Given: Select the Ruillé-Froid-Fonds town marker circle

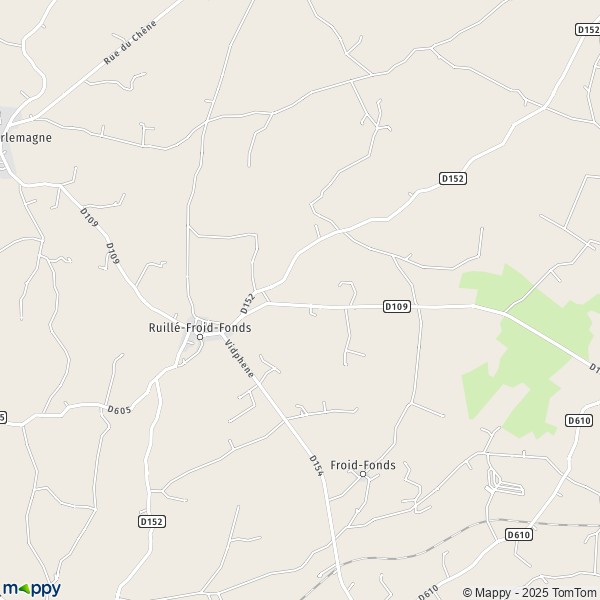Looking at the screenshot, I should click(x=200, y=337).
